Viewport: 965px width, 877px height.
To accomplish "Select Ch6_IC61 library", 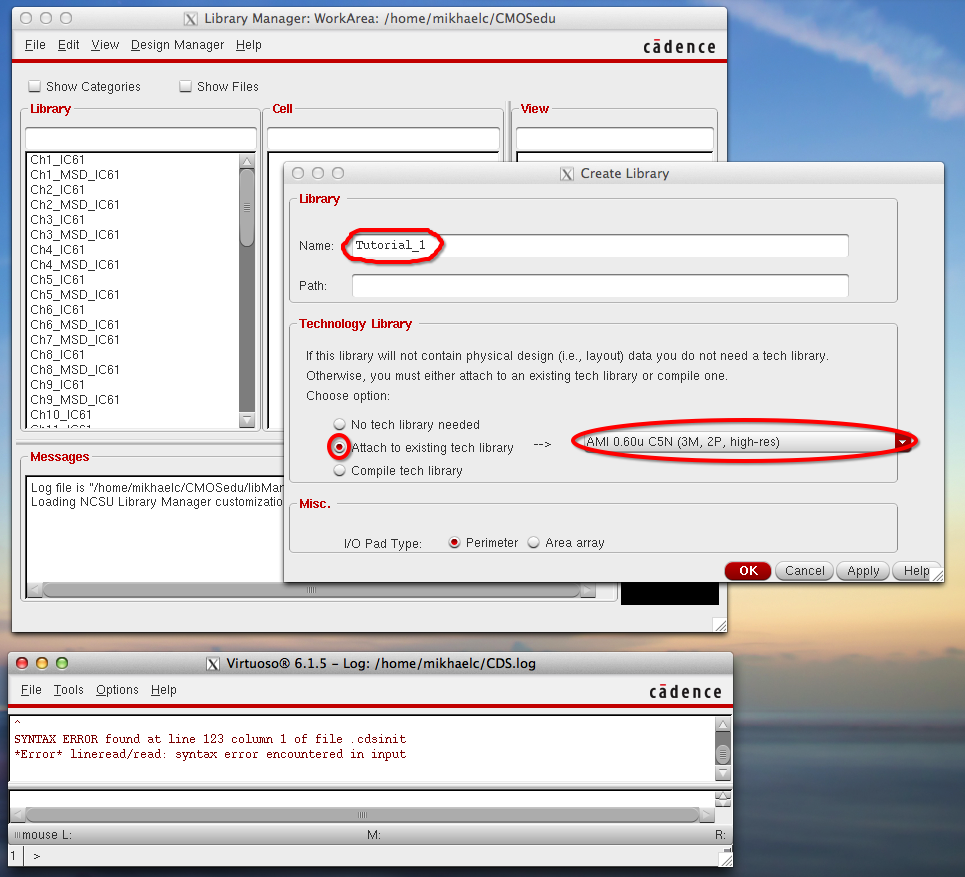I will [57, 310].
